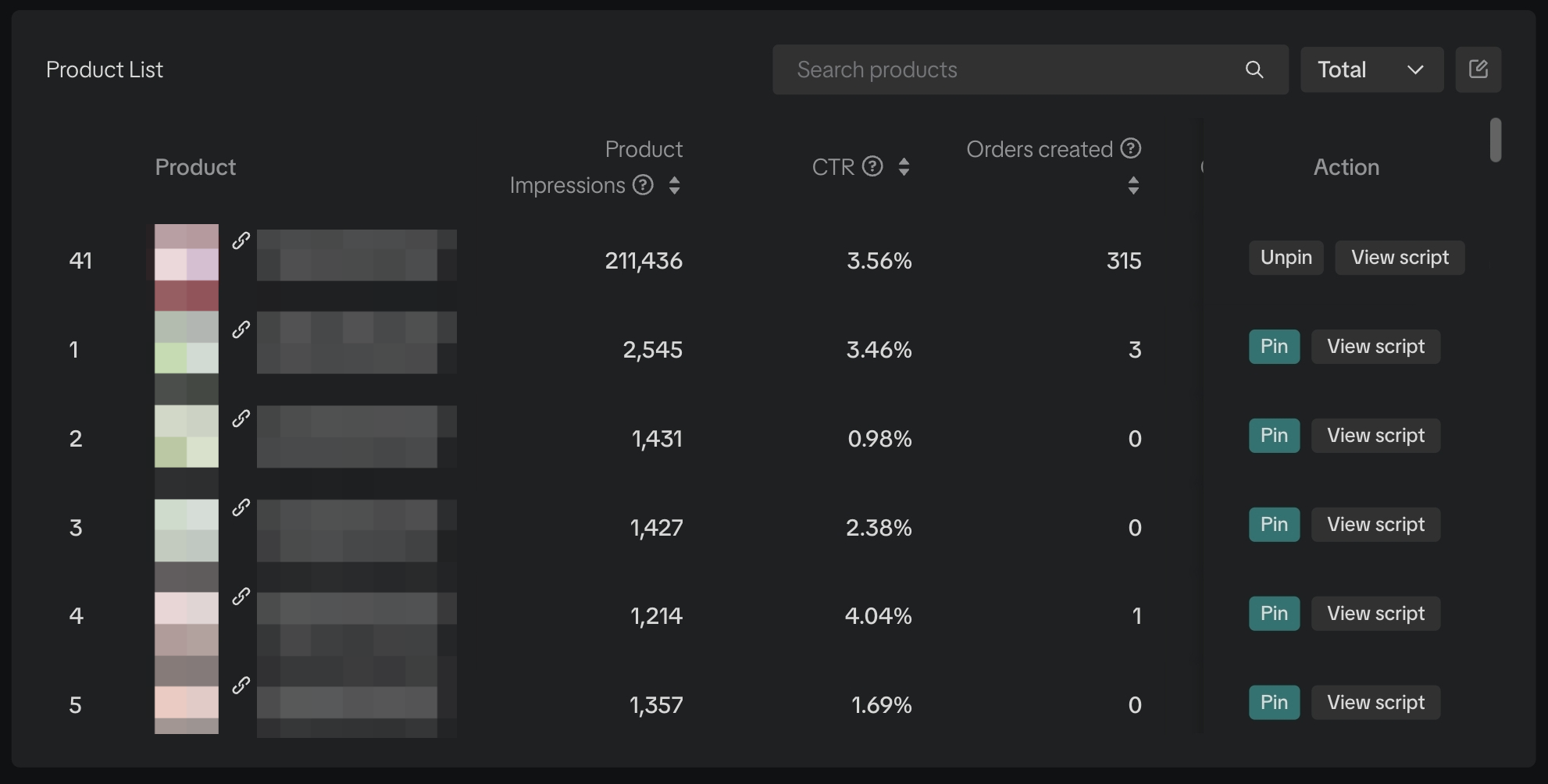Click the link icon for product 1

pyautogui.click(x=241, y=330)
